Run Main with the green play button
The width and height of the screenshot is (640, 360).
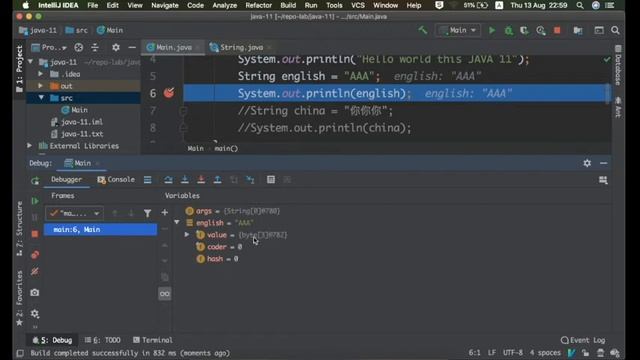click(492, 30)
